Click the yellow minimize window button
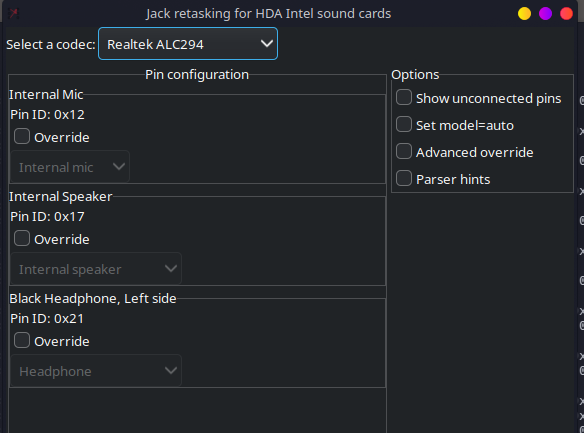584x433 pixels. click(524, 14)
